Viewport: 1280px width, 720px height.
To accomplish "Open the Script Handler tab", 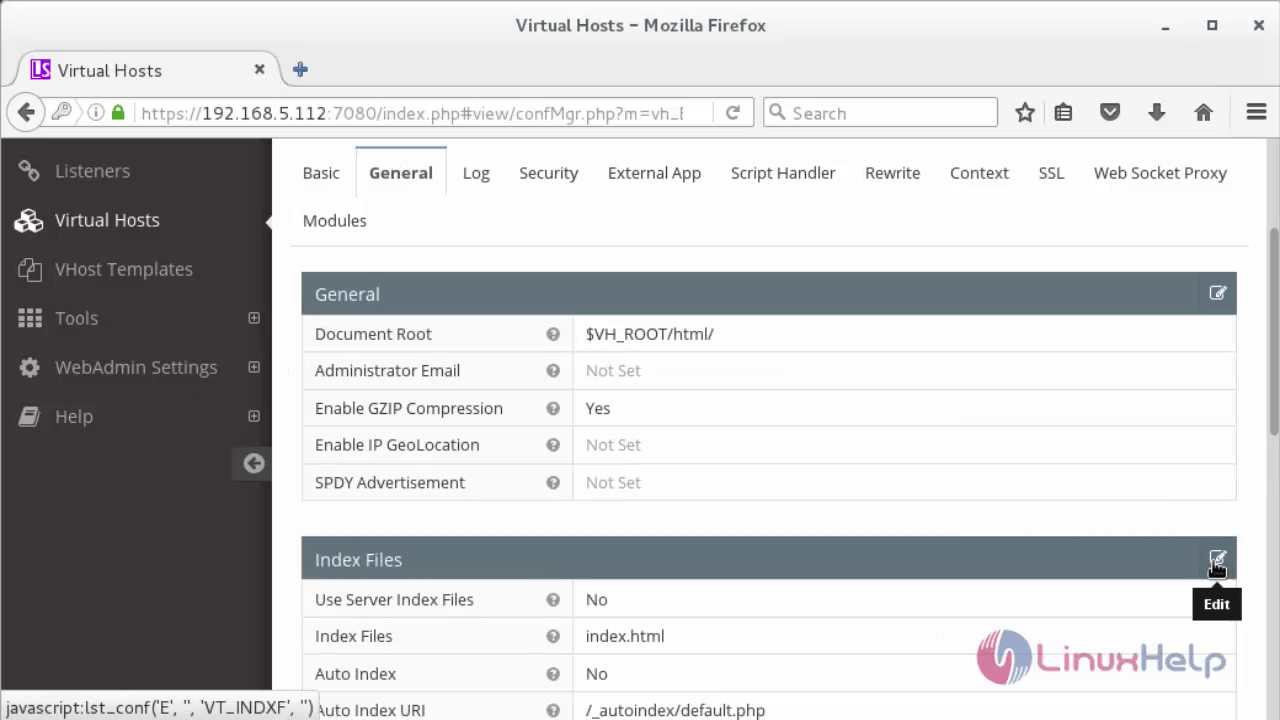I will pos(783,173).
